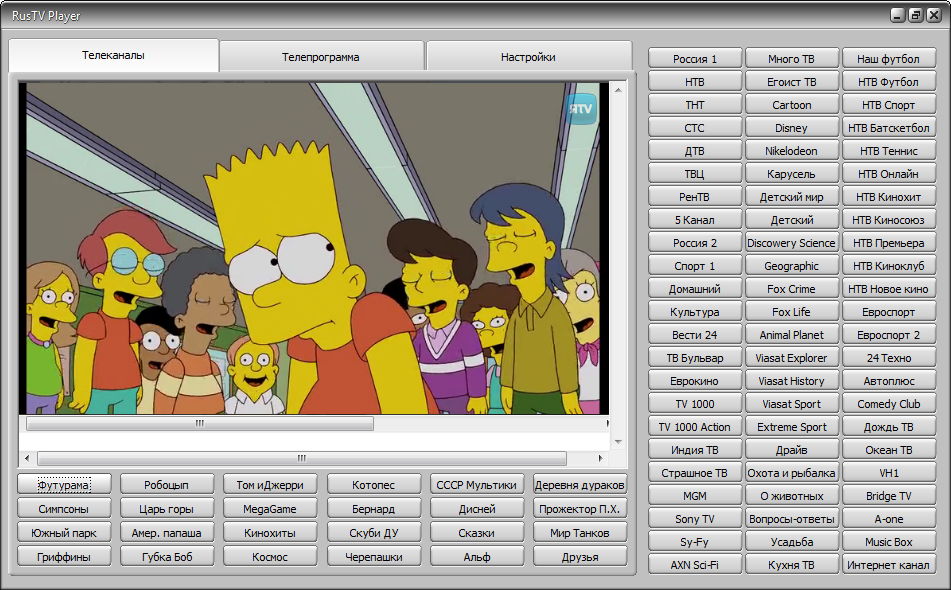951x590 pixels.
Task: Tune to Евроспорт 2
Action: [x=889, y=335]
